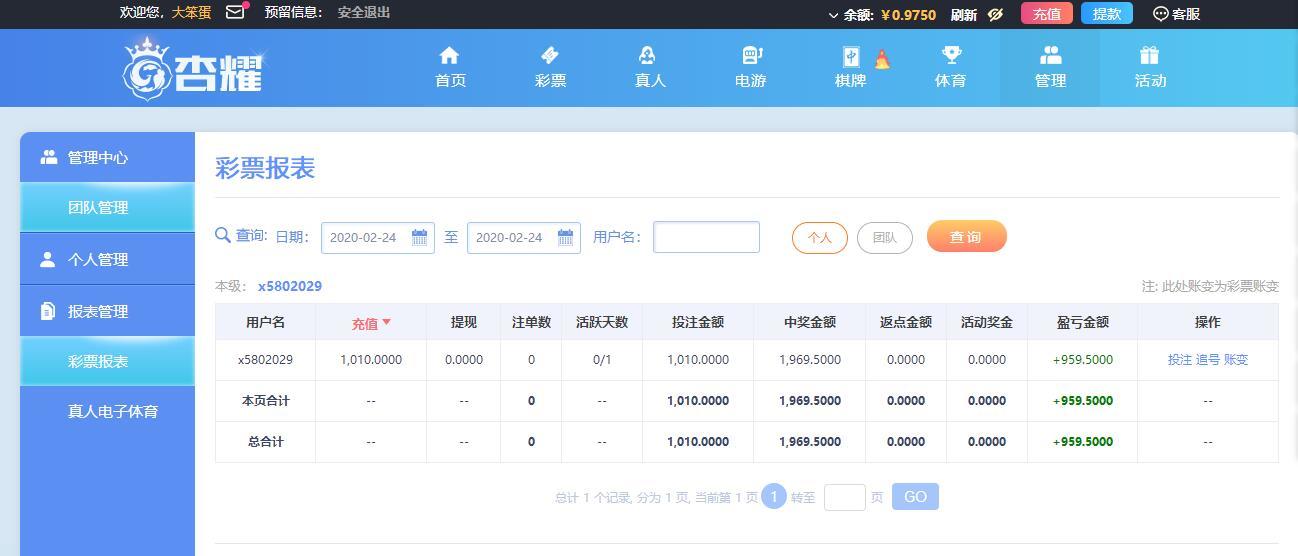The height and width of the screenshot is (556, 1298).
Task: Click the GO pagination button
Action: [915, 496]
